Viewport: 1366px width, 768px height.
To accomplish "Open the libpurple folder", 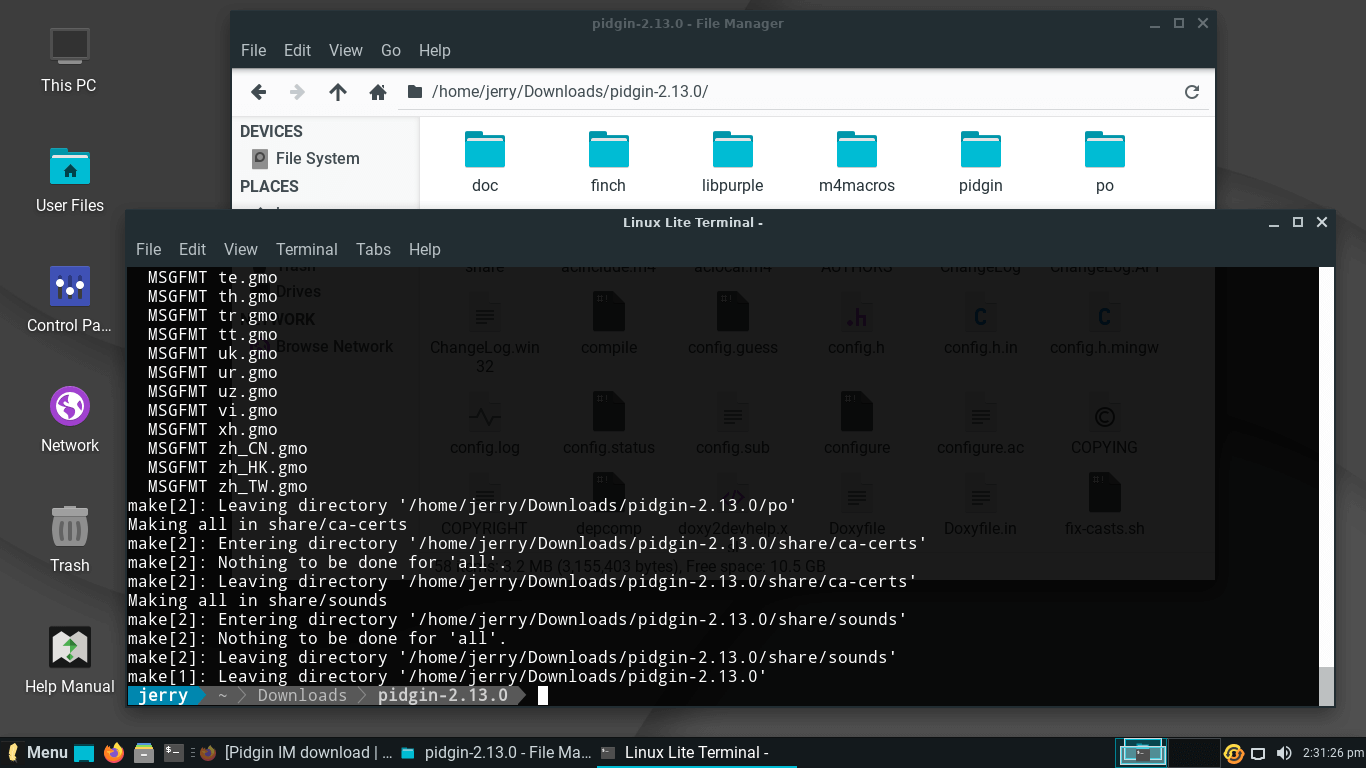I will coord(732,161).
